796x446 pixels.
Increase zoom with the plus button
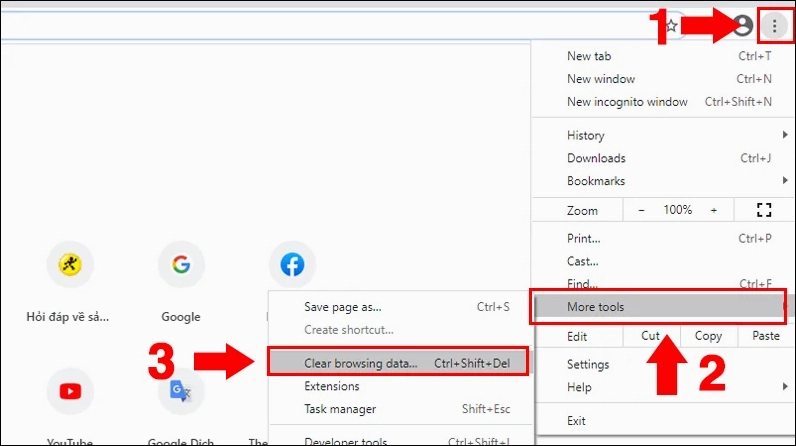tap(714, 210)
